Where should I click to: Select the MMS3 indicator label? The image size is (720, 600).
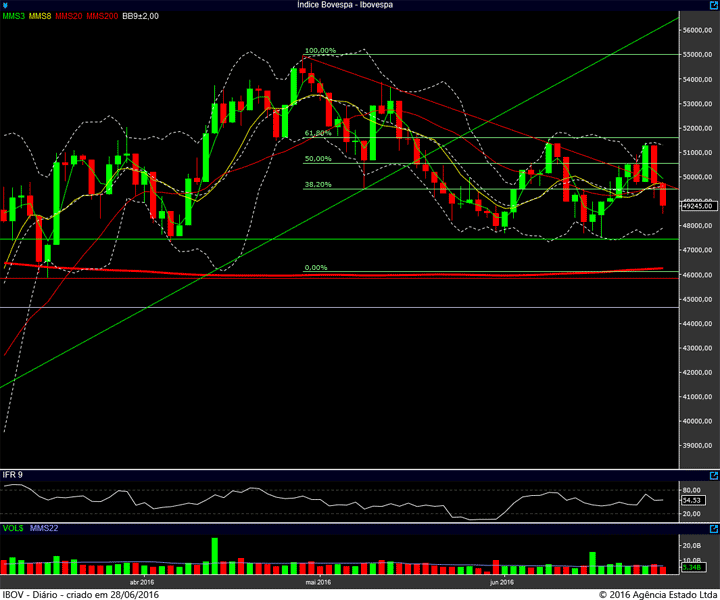click(13, 16)
